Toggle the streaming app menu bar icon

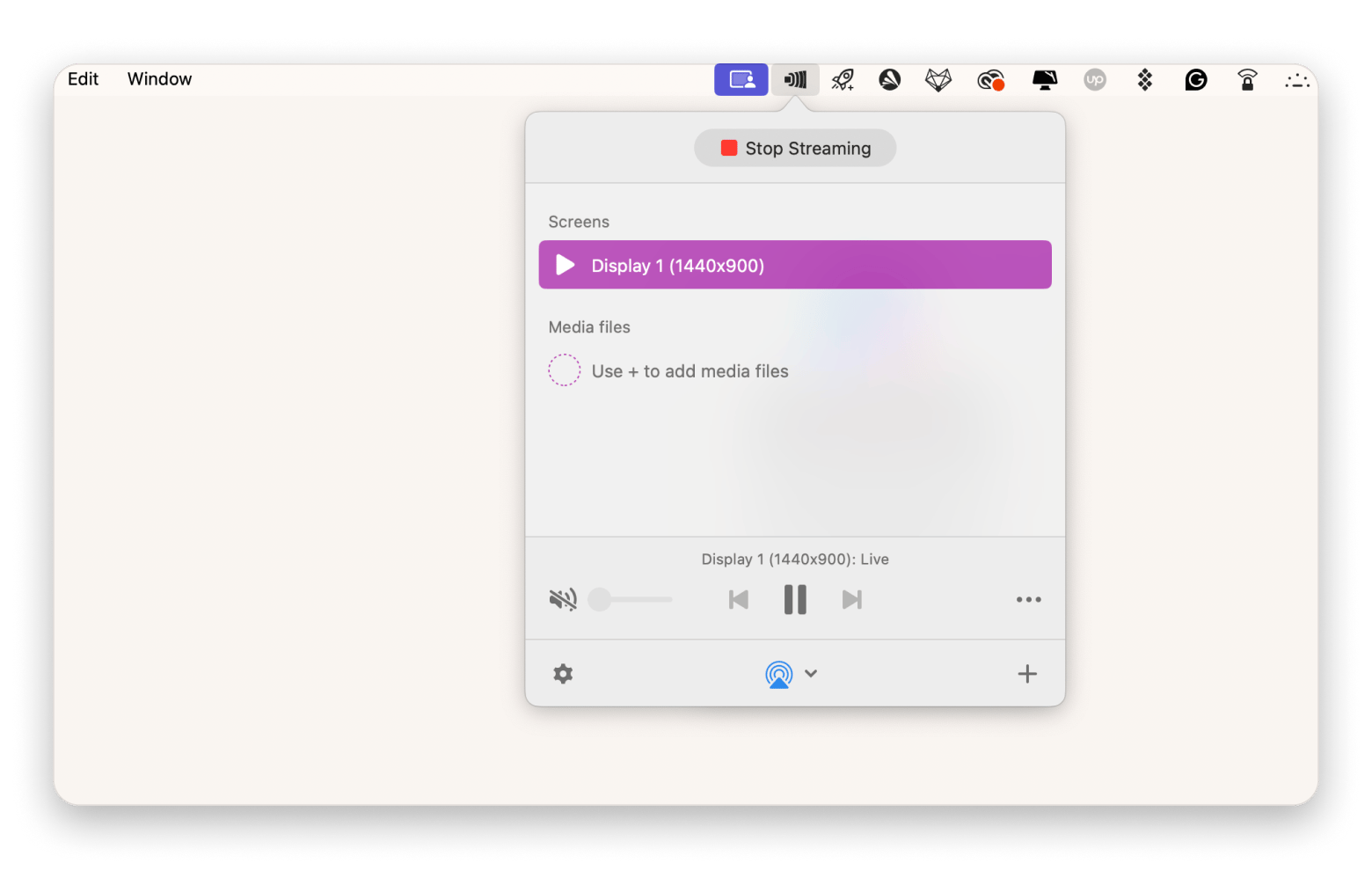[x=795, y=80]
